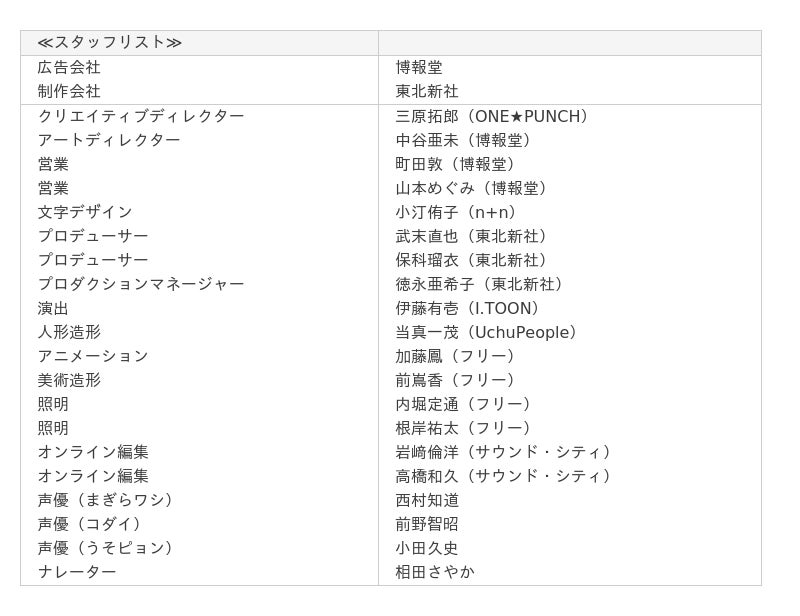Image resolution: width=800 pixels, height=616 pixels.
Task: Click 小汀侑子（n+n）name
Action: 457,212
